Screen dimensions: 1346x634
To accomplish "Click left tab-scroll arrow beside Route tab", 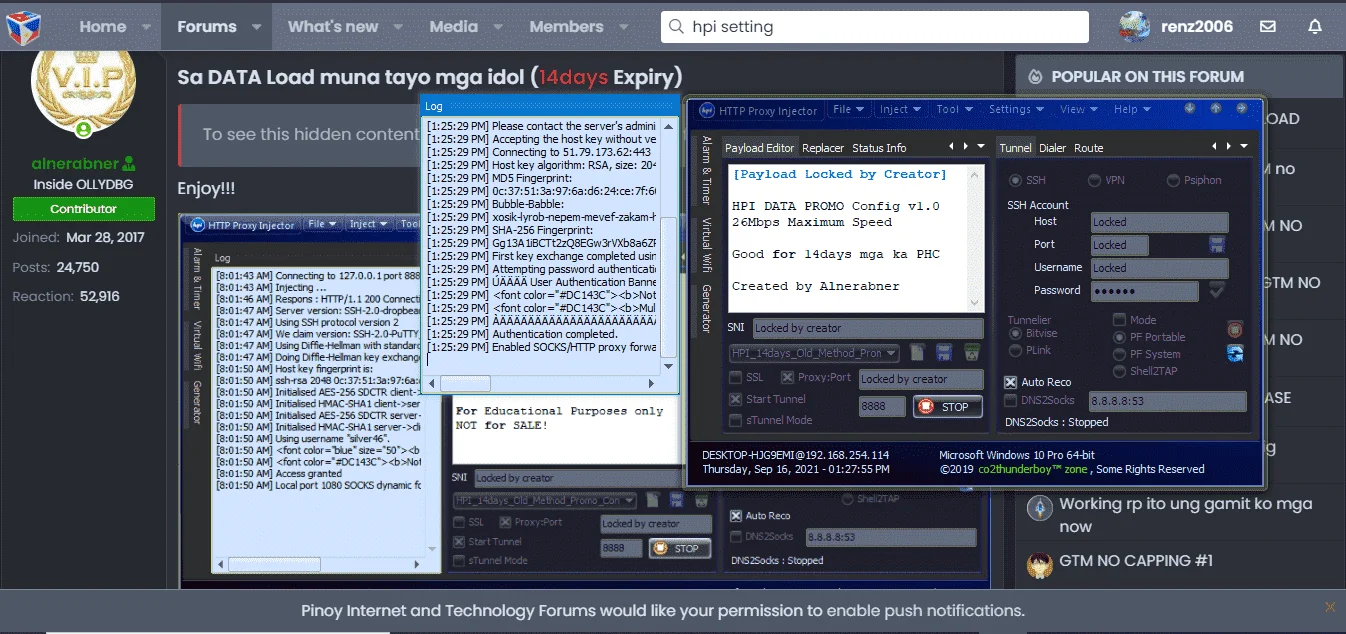I will coord(1215,147).
